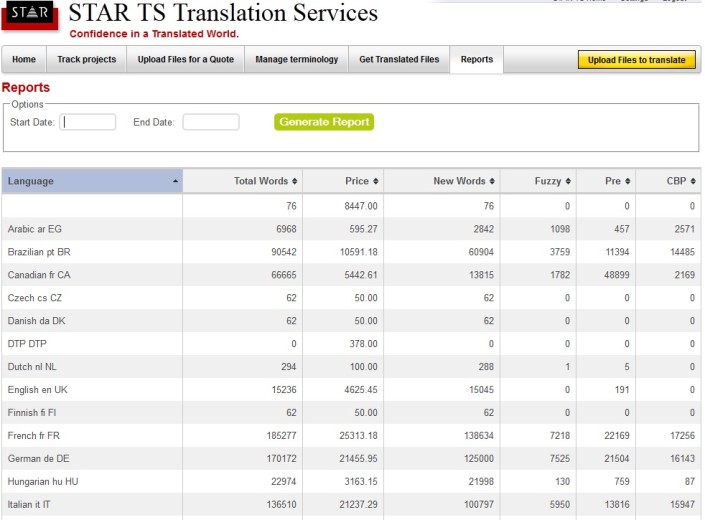This screenshot has width=705, height=520.
Task: Switch to Track projects tab
Action: (87, 60)
